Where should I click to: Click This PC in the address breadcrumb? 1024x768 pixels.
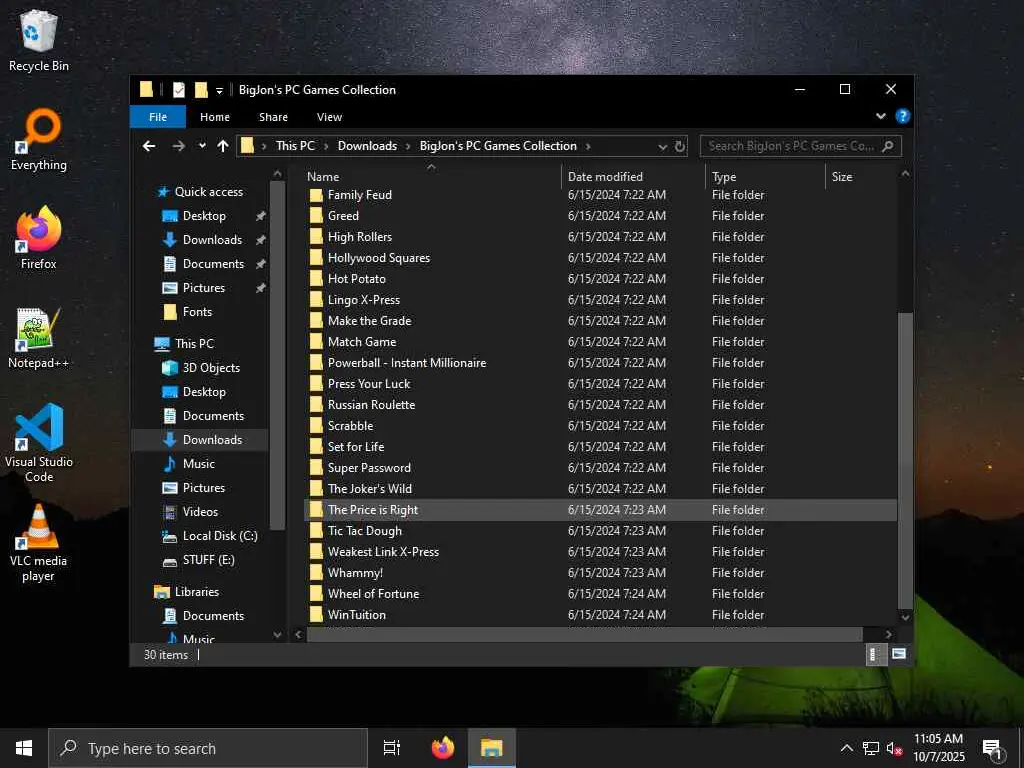295,146
